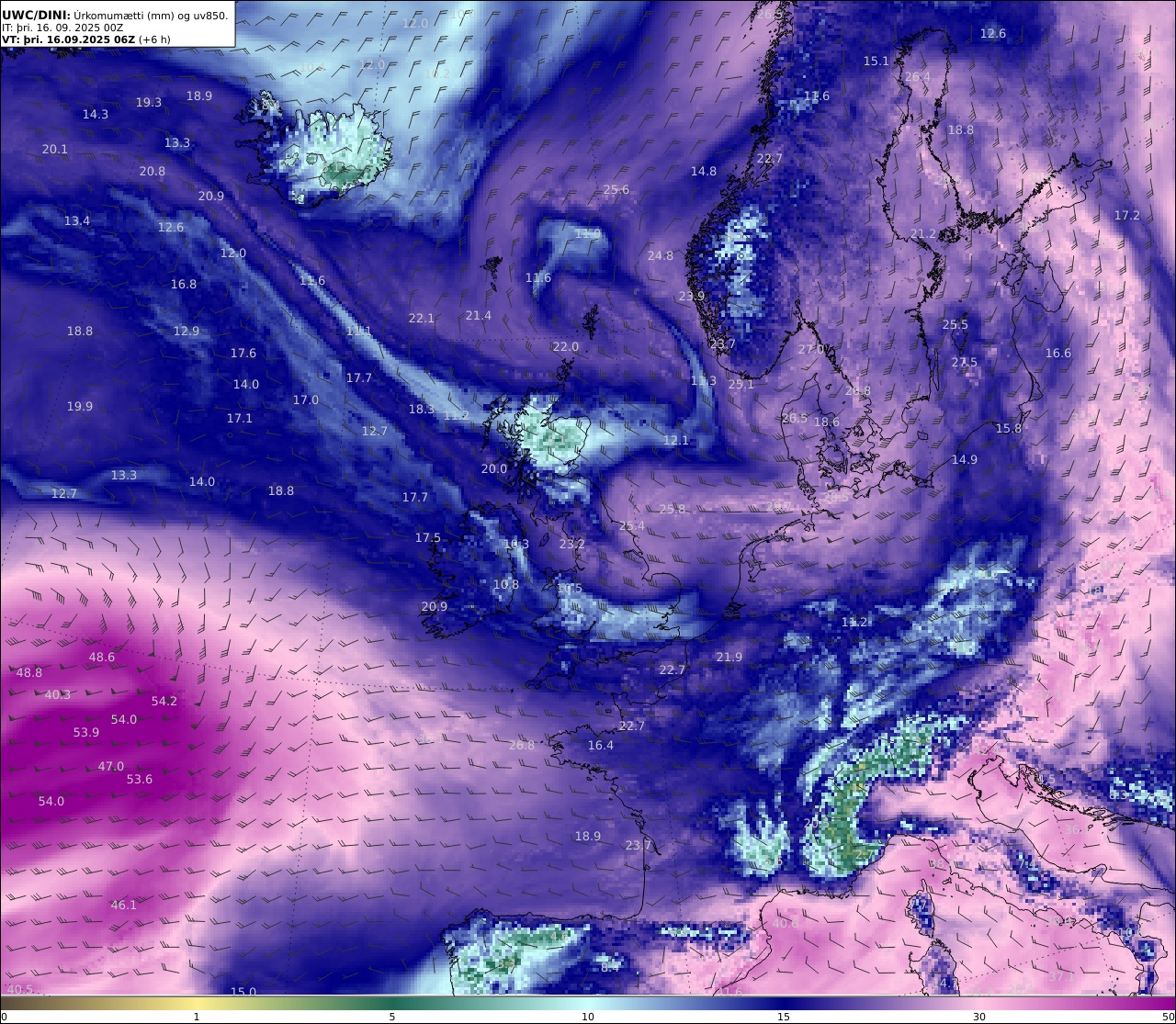
Task: Click the 22.1 value north of Scotland
Action: click(422, 318)
